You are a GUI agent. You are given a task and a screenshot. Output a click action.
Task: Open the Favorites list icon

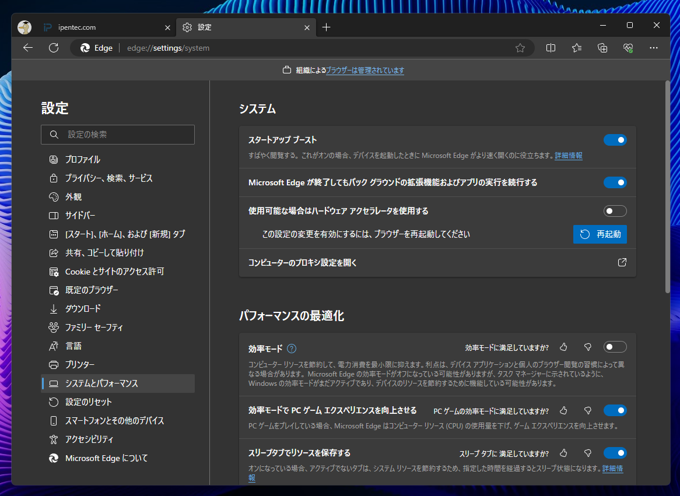[576, 48]
